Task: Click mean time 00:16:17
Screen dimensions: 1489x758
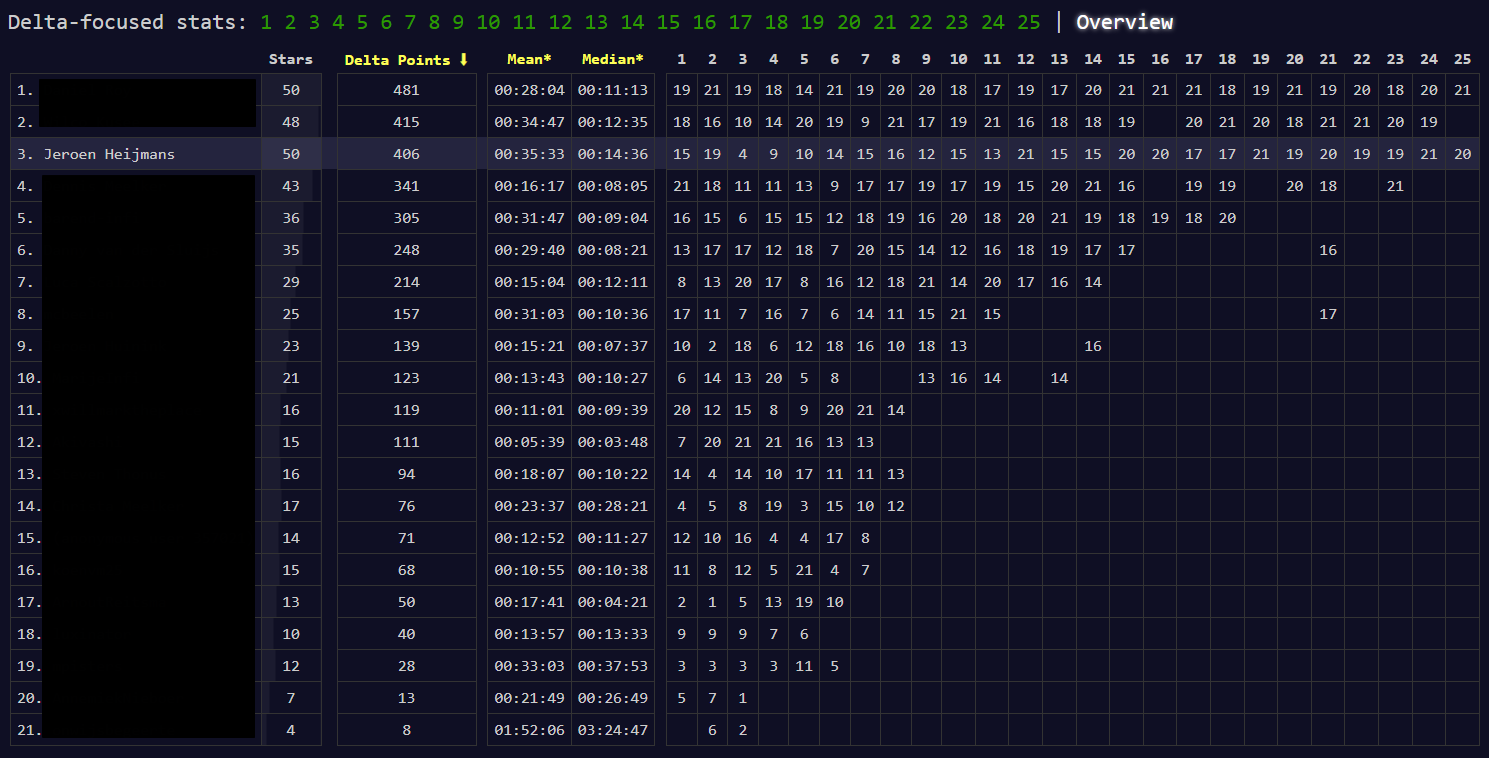Action: (x=529, y=186)
